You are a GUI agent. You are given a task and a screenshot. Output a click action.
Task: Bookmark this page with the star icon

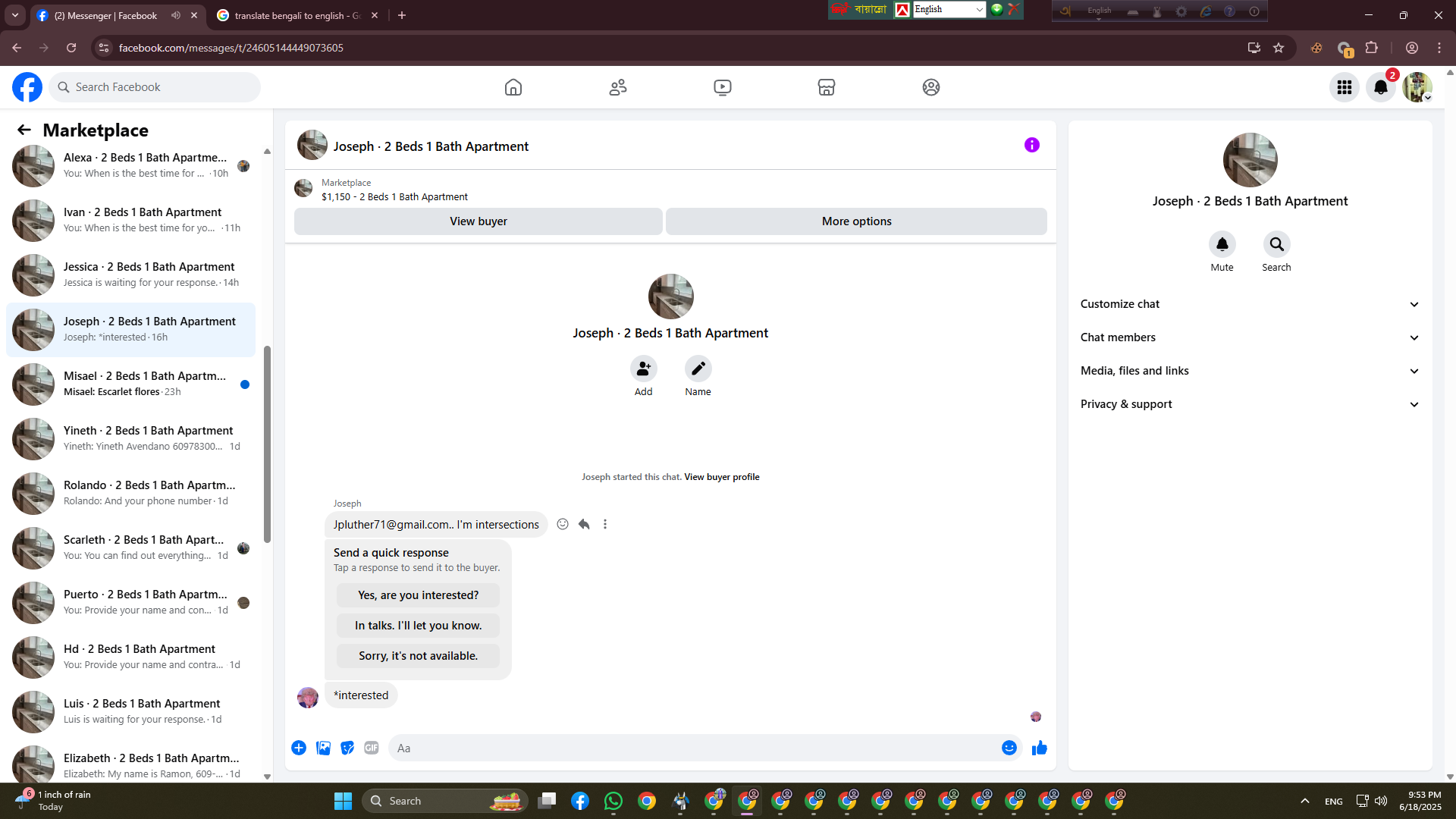click(1279, 48)
